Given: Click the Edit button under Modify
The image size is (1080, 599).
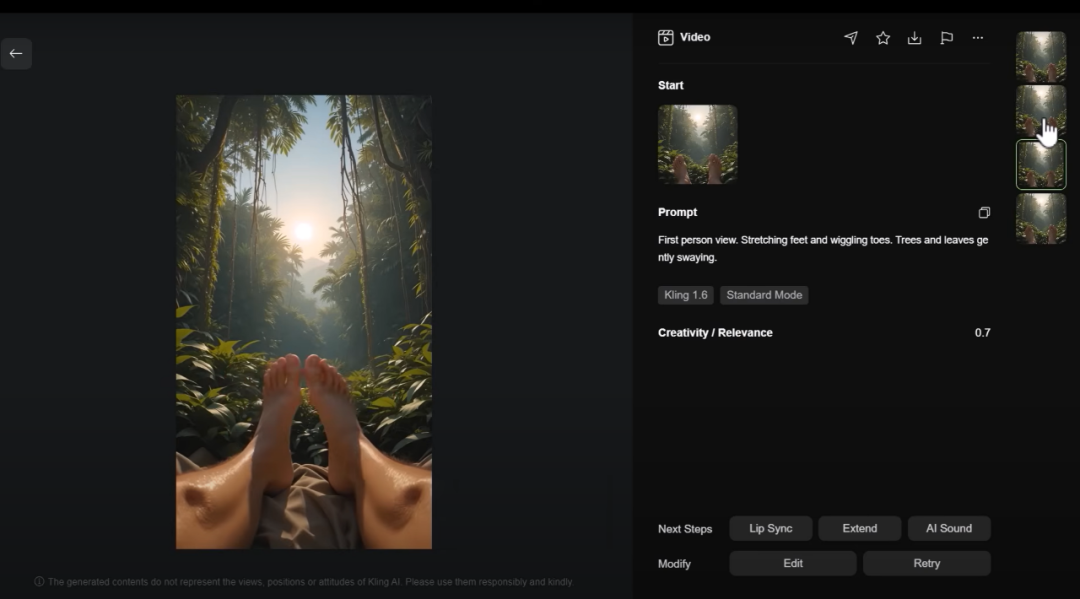Looking at the screenshot, I should (x=792, y=563).
